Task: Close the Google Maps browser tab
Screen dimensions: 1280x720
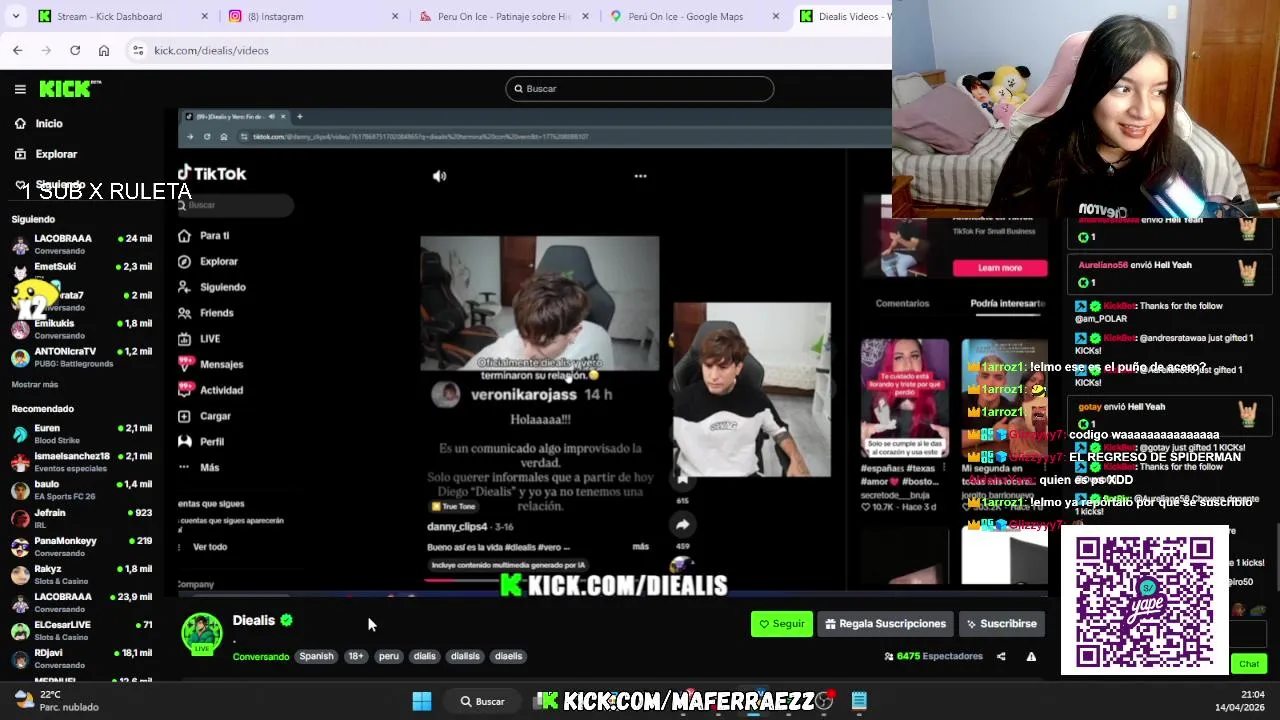Action: [x=775, y=16]
